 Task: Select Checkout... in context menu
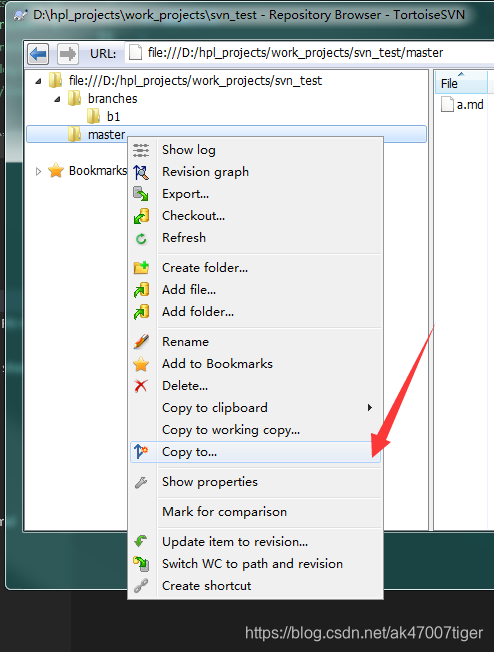pyautogui.click(x=255, y=216)
